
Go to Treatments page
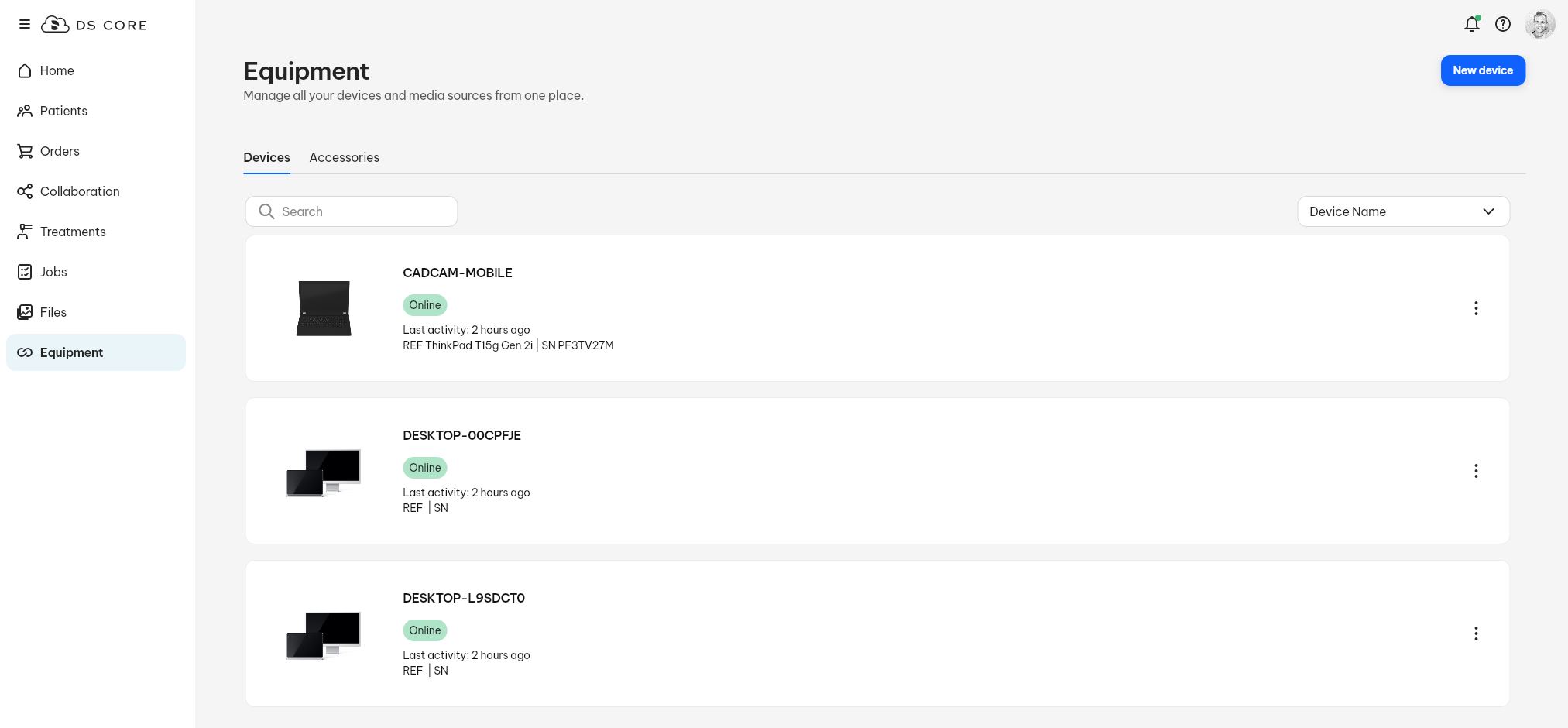click(73, 232)
